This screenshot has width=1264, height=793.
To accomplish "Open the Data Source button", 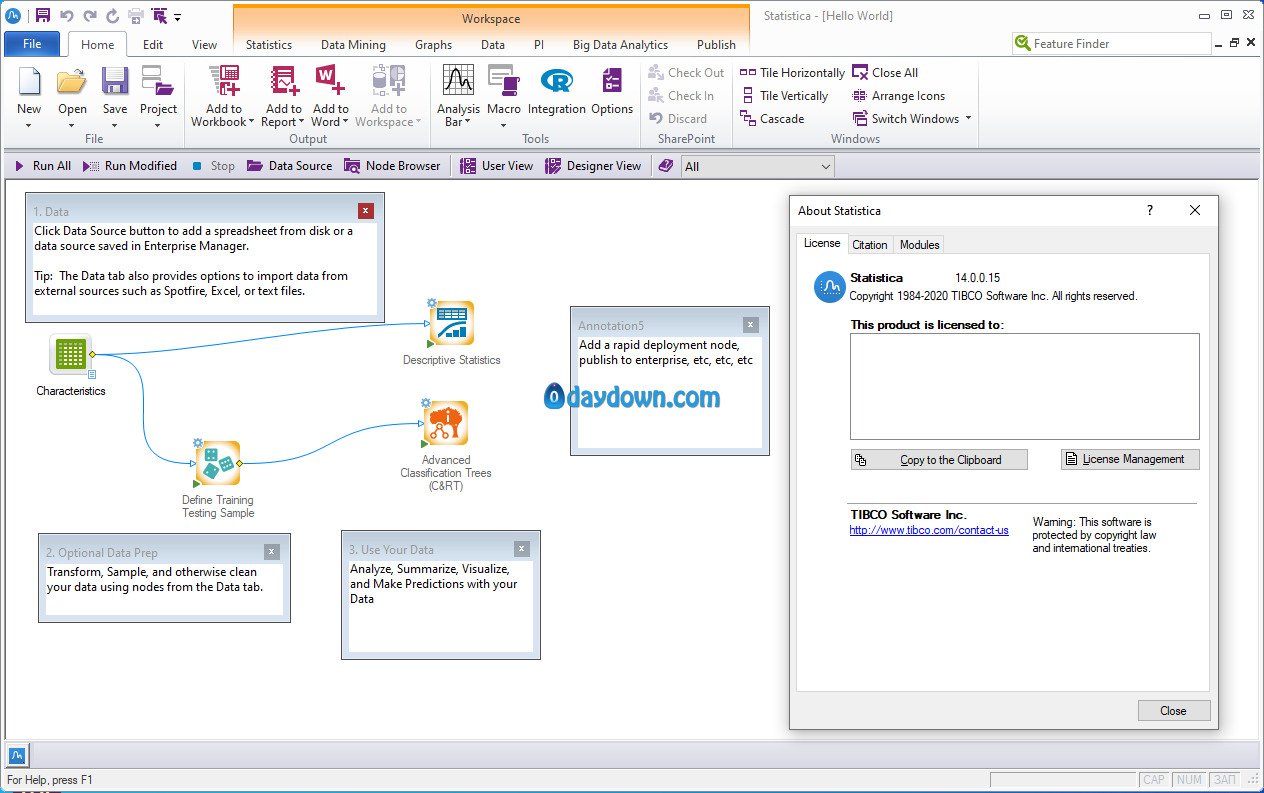I will tap(290, 166).
